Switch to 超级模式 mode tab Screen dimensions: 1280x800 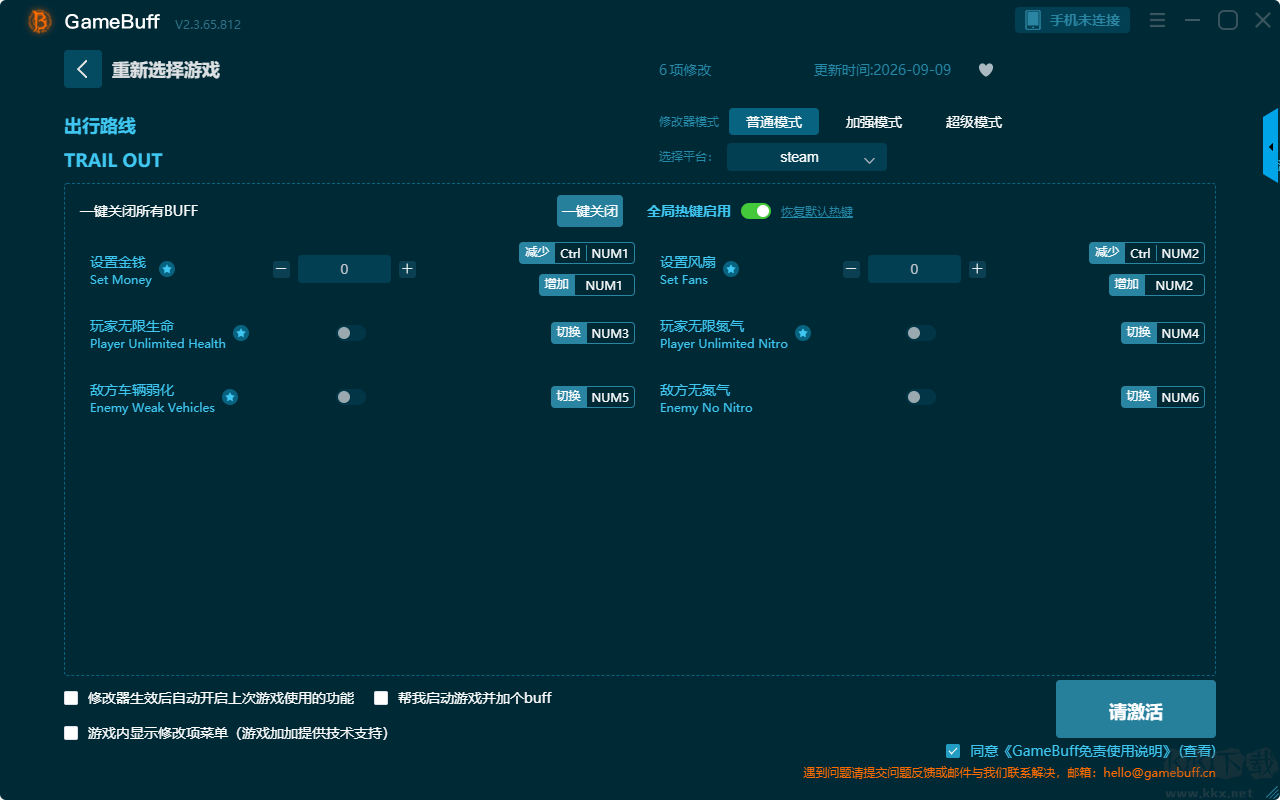coord(974,122)
